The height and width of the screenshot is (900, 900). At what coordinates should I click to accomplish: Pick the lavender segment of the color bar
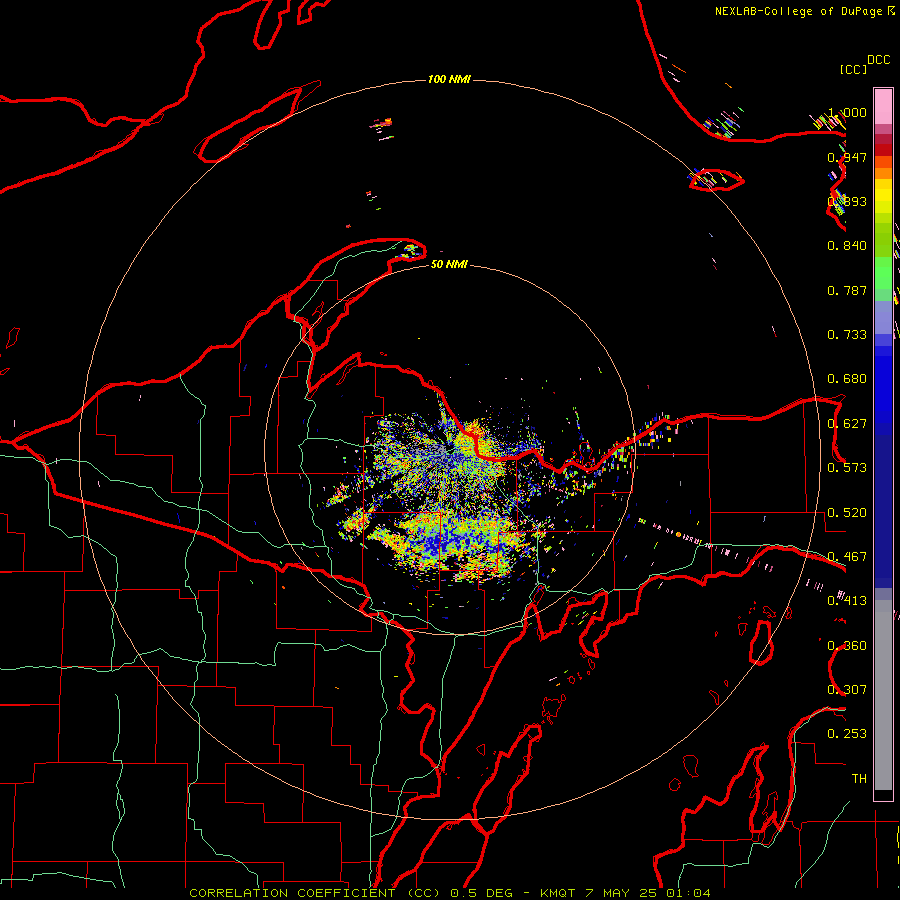coord(883,317)
